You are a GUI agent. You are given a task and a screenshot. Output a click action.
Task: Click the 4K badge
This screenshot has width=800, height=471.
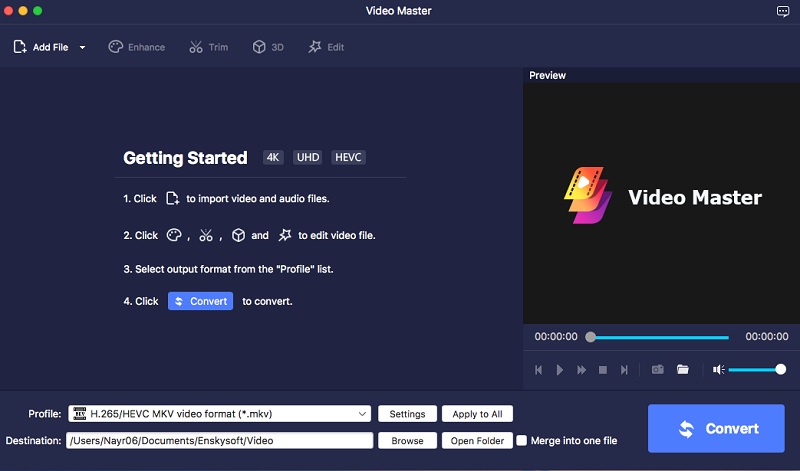(x=273, y=157)
